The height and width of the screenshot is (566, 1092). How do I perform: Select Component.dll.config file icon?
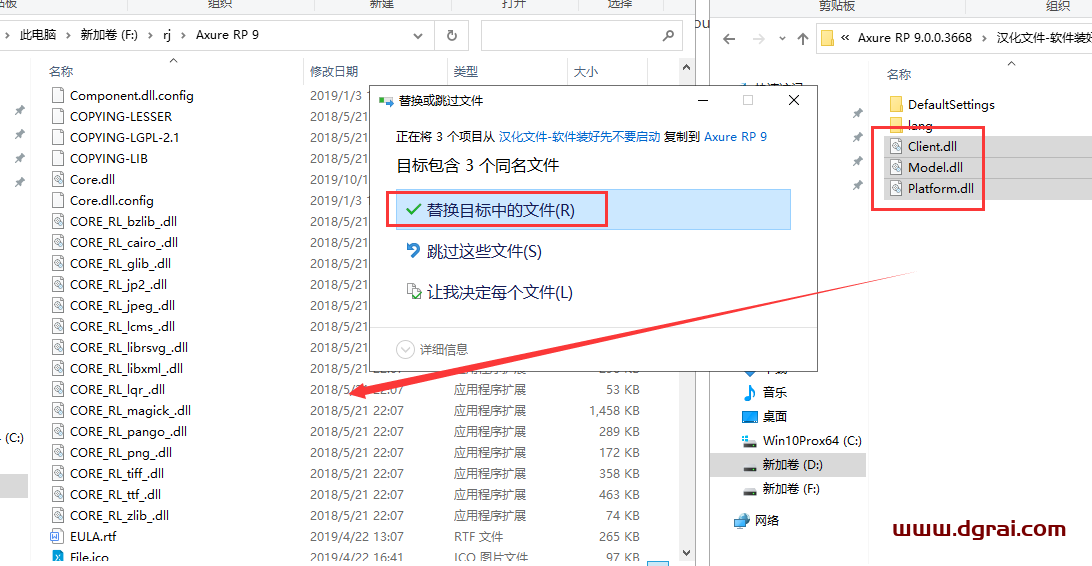[x=58, y=95]
